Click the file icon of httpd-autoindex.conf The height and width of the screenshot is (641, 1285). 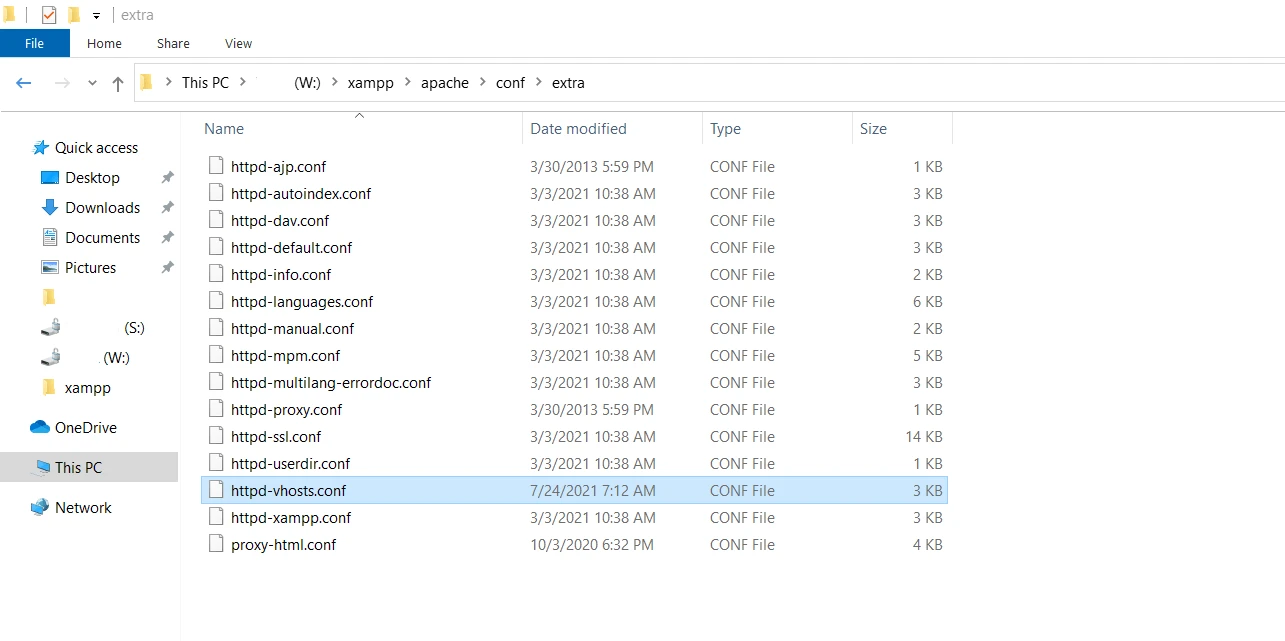tap(215, 193)
